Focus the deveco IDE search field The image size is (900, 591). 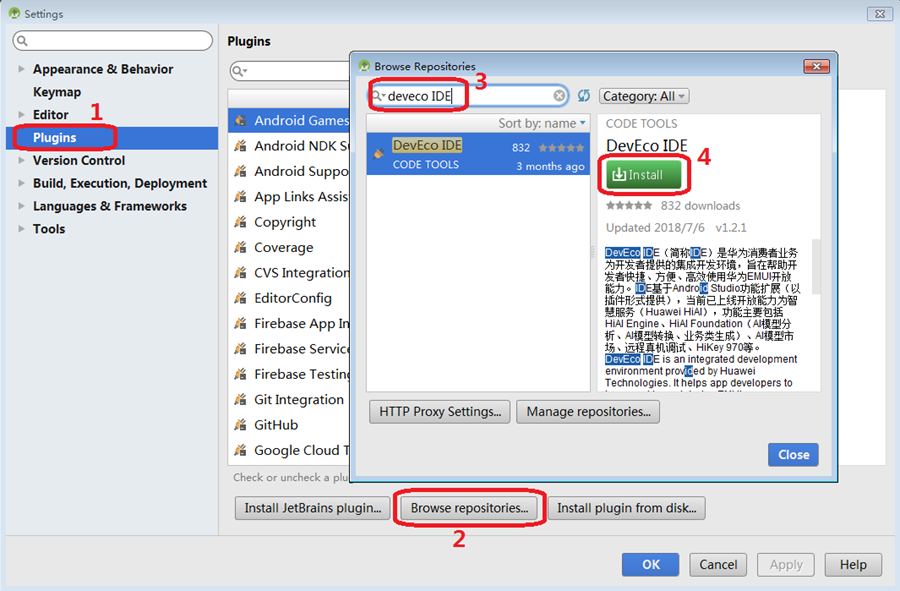(468, 96)
